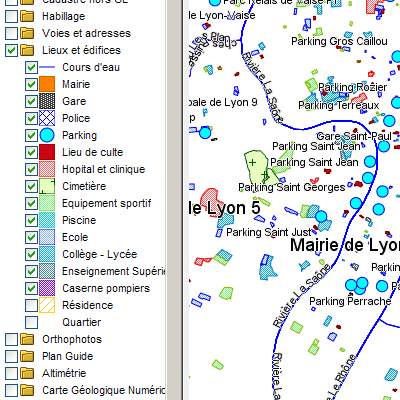Uncheck the Cours d'eau layer checkbox
The height and width of the screenshot is (400, 400).
point(32,67)
